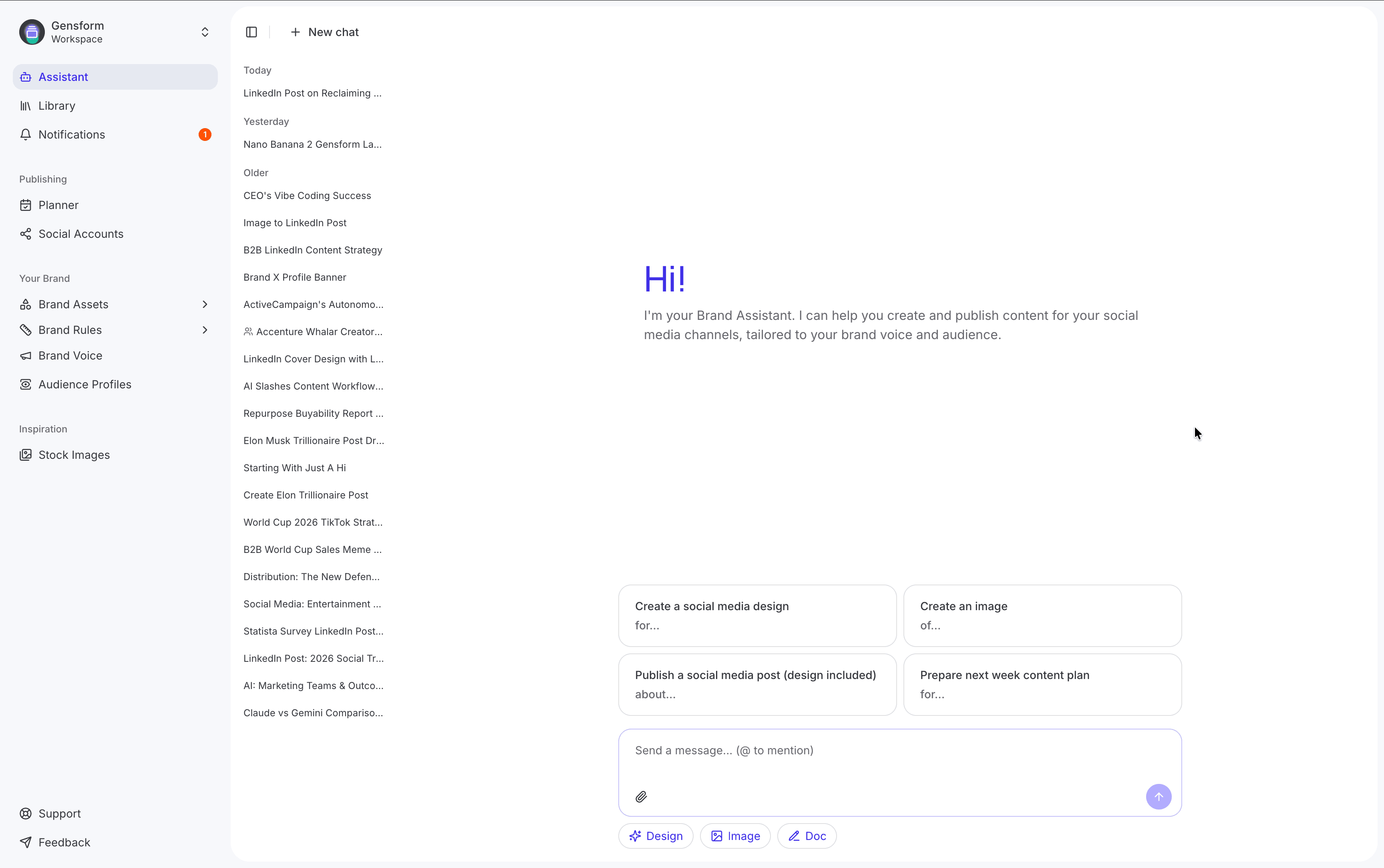Choose Publish a social media post suggestion
1384x868 pixels.
pos(757,685)
